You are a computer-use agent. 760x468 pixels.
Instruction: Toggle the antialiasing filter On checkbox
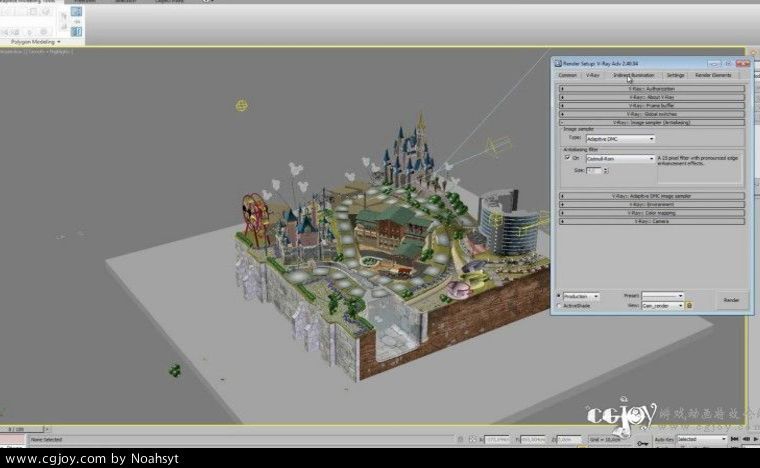point(568,158)
